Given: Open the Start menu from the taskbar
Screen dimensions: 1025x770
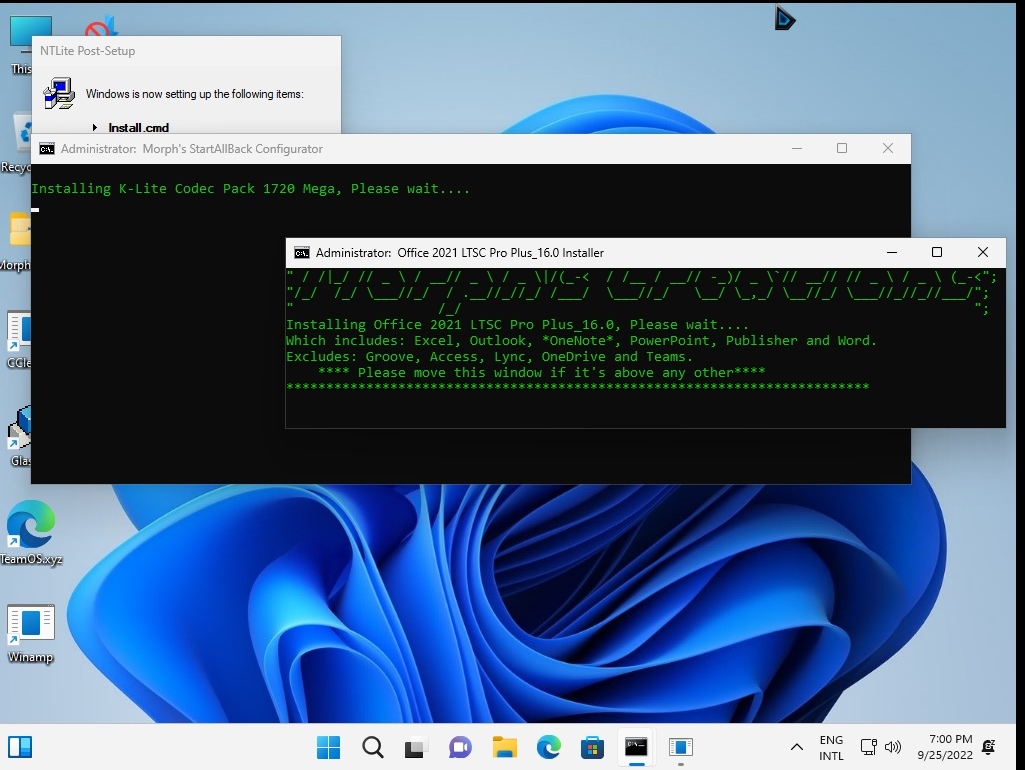Looking at the screenshot, I should click(x=328, y=747).
